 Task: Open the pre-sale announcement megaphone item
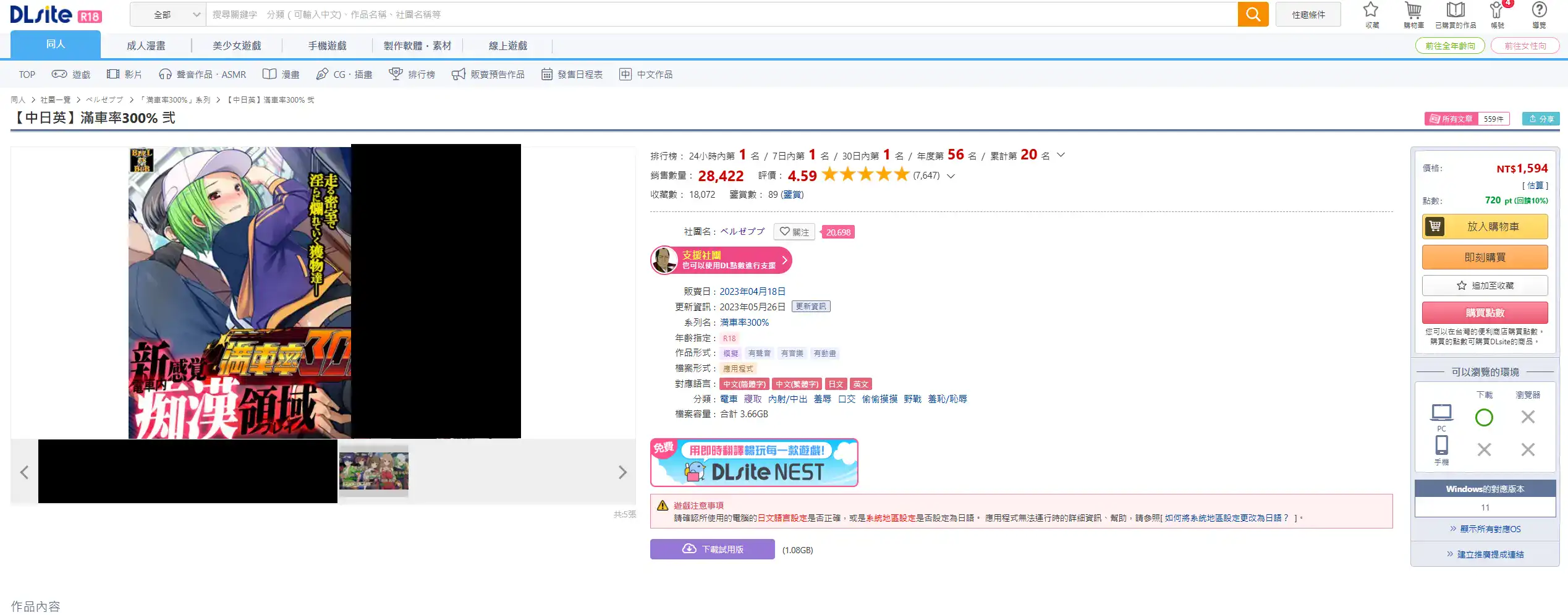pos(488,74)
